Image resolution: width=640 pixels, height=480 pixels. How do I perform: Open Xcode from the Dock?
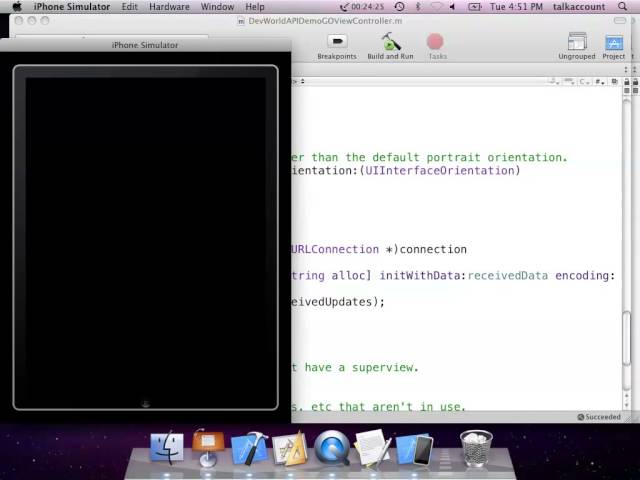point(249,448)
